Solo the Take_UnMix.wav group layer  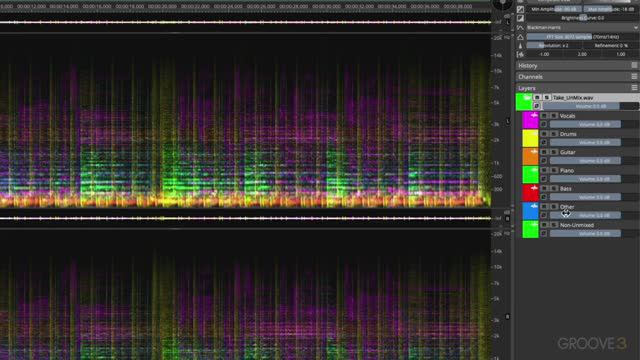tap(547, 98)
